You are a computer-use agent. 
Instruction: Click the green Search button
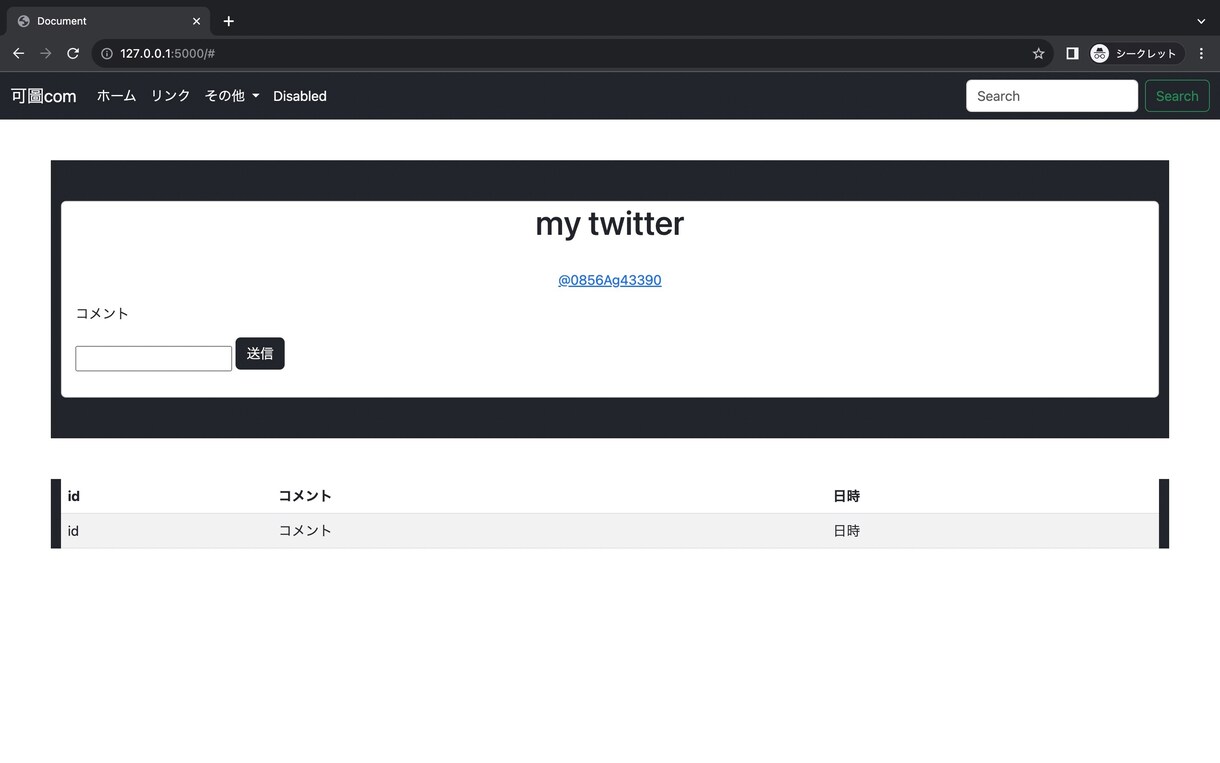point(1177,96)
